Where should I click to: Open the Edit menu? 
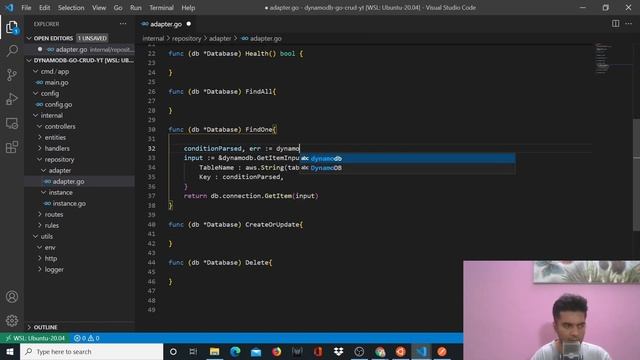(44, 8)
